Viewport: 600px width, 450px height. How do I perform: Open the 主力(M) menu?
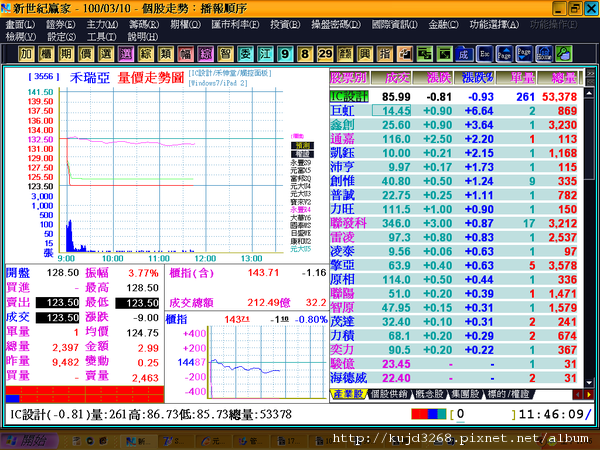102,25
